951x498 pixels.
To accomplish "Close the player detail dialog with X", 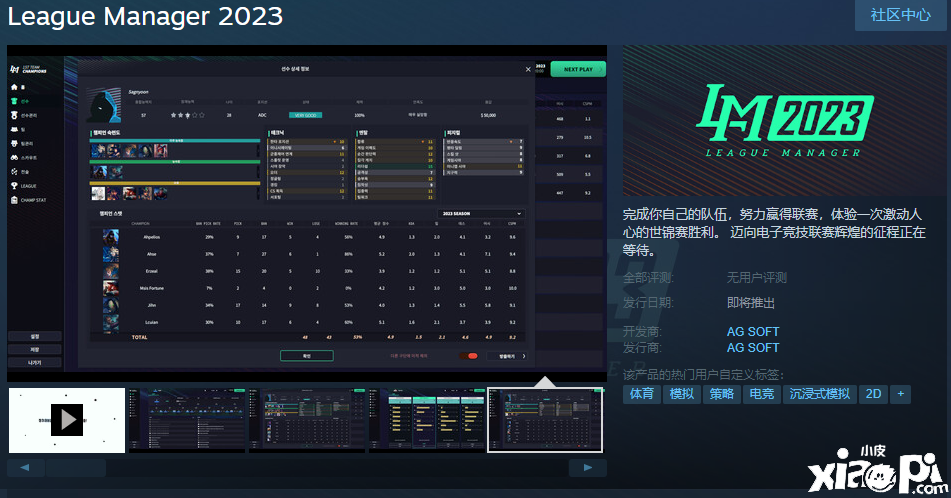I will [x=528, y=69].
